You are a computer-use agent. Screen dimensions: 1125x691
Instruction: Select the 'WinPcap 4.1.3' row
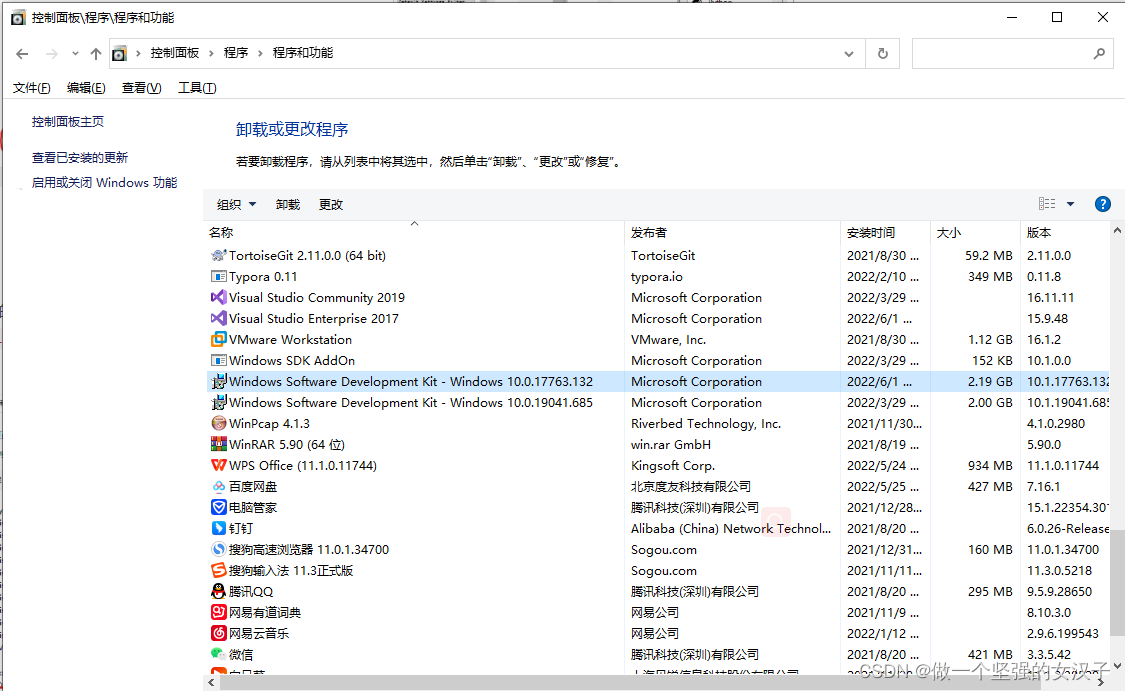pos(658,423)
